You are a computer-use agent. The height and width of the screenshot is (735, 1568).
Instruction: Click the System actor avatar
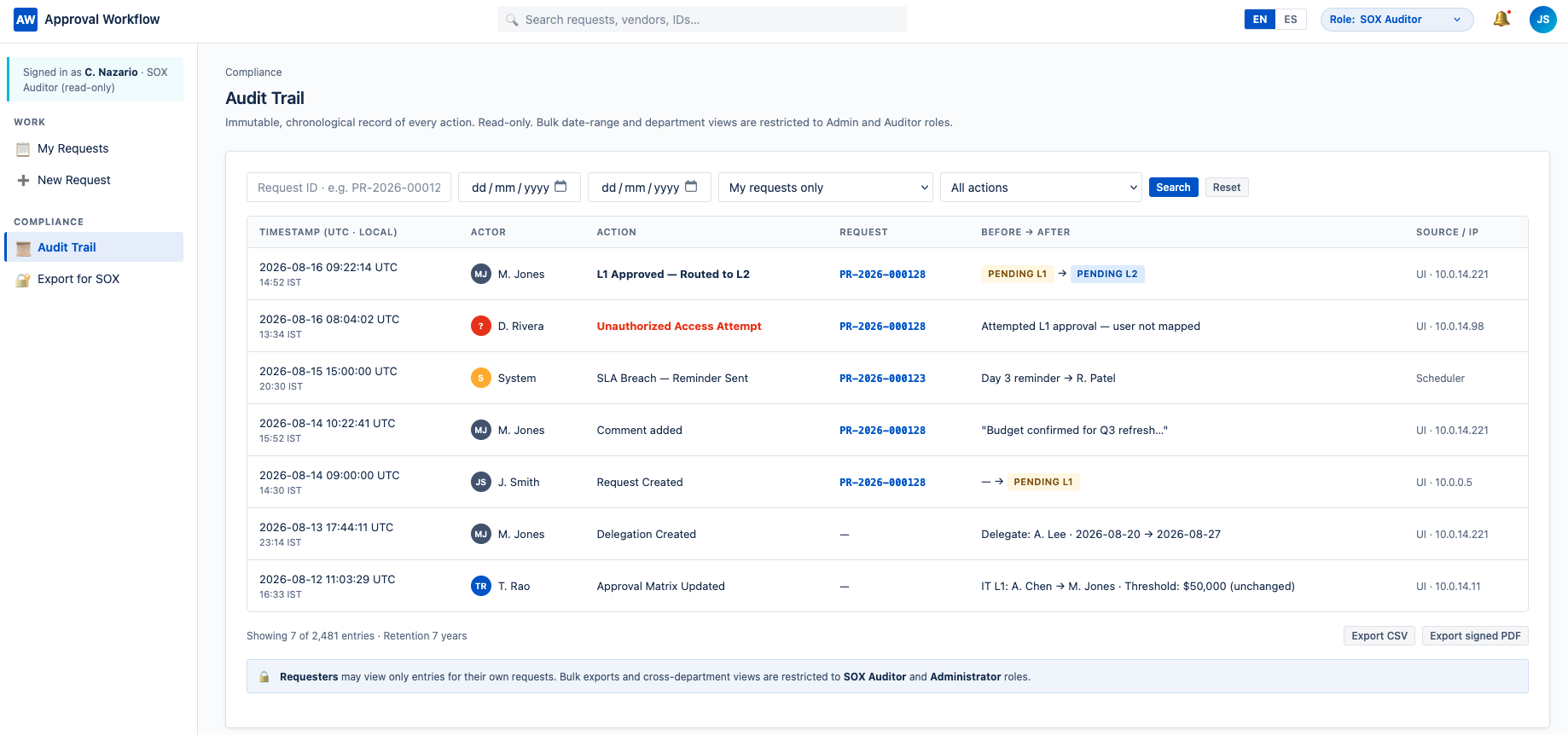(481, 378)
